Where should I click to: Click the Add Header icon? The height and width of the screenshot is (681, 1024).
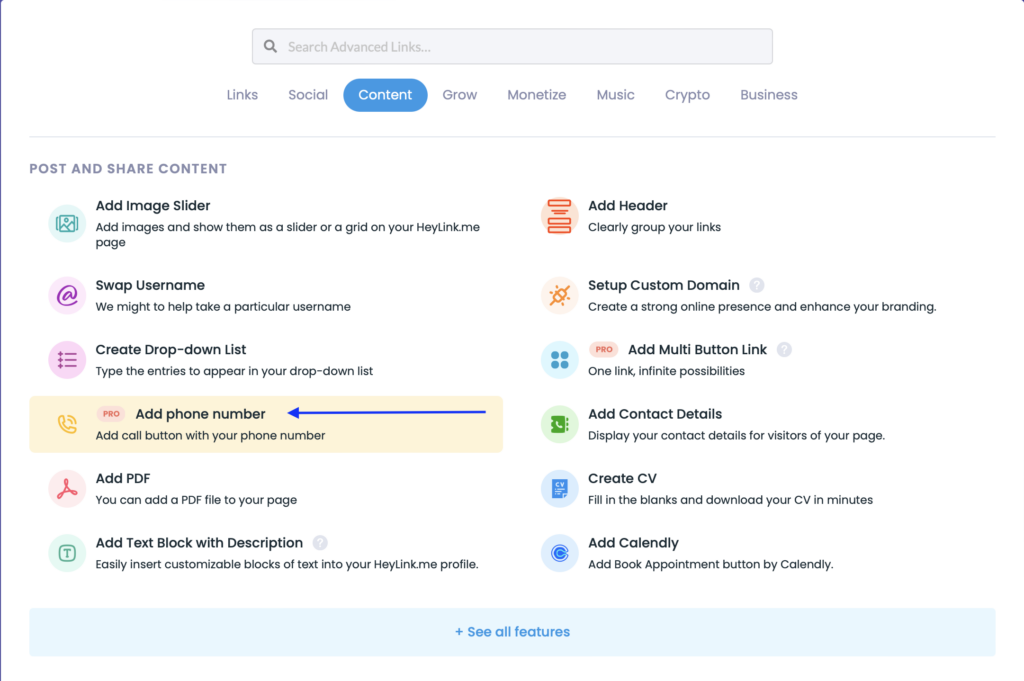pos(560,216)
